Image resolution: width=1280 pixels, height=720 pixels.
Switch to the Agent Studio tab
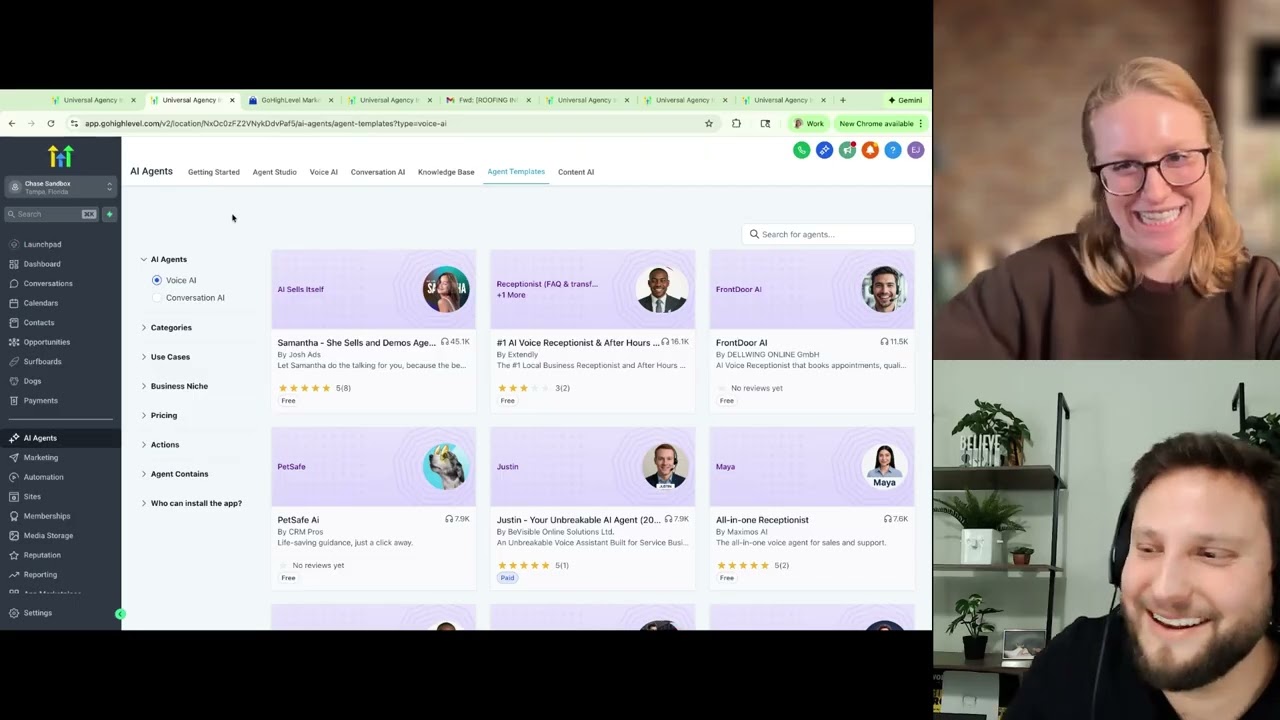coord(274,172)
